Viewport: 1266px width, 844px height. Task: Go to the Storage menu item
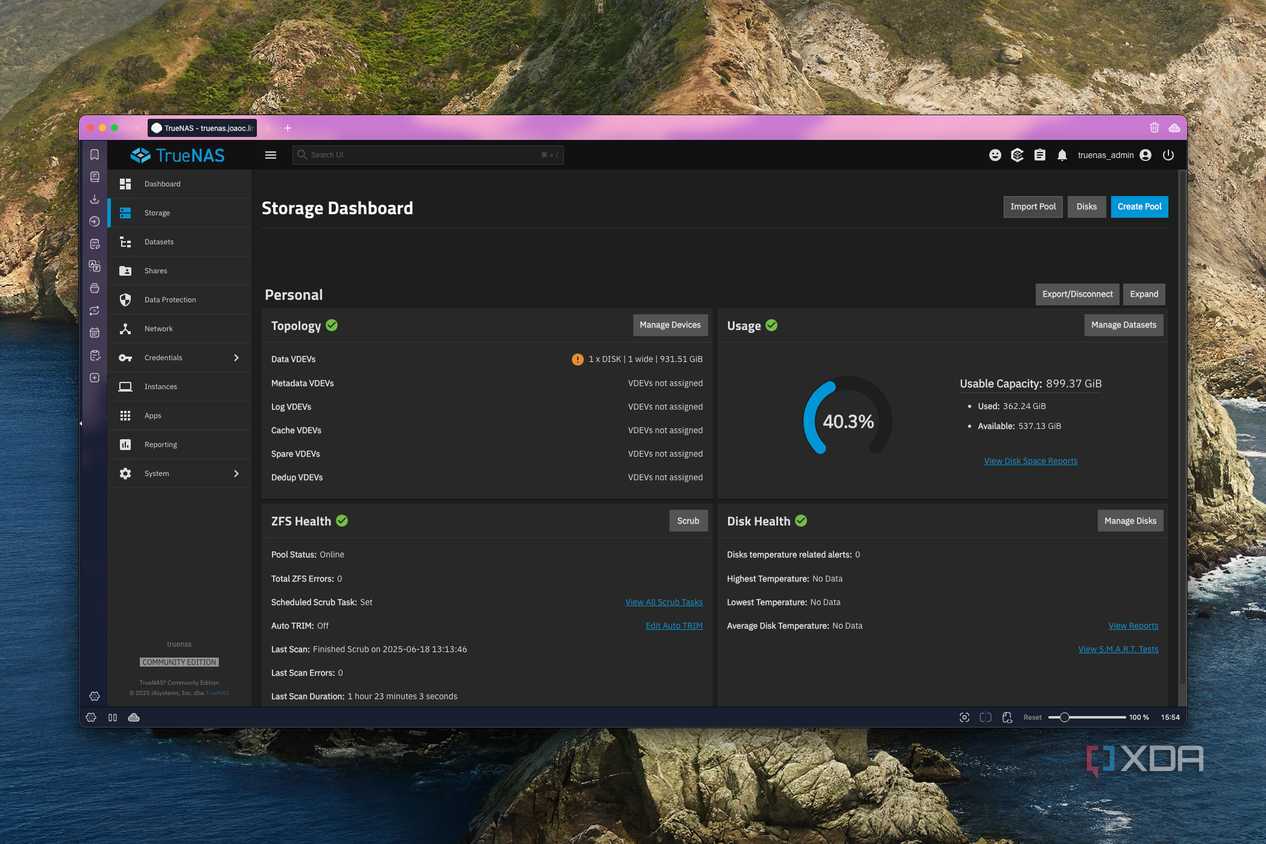pos(179,213)
